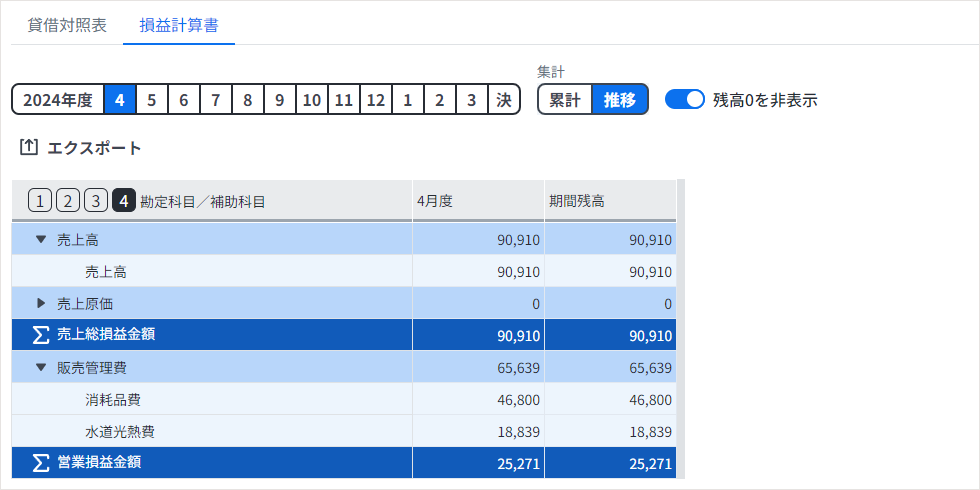
Task: Select hierarchy level 3 button
Action: pyautogui.click(x=96, y=201)
